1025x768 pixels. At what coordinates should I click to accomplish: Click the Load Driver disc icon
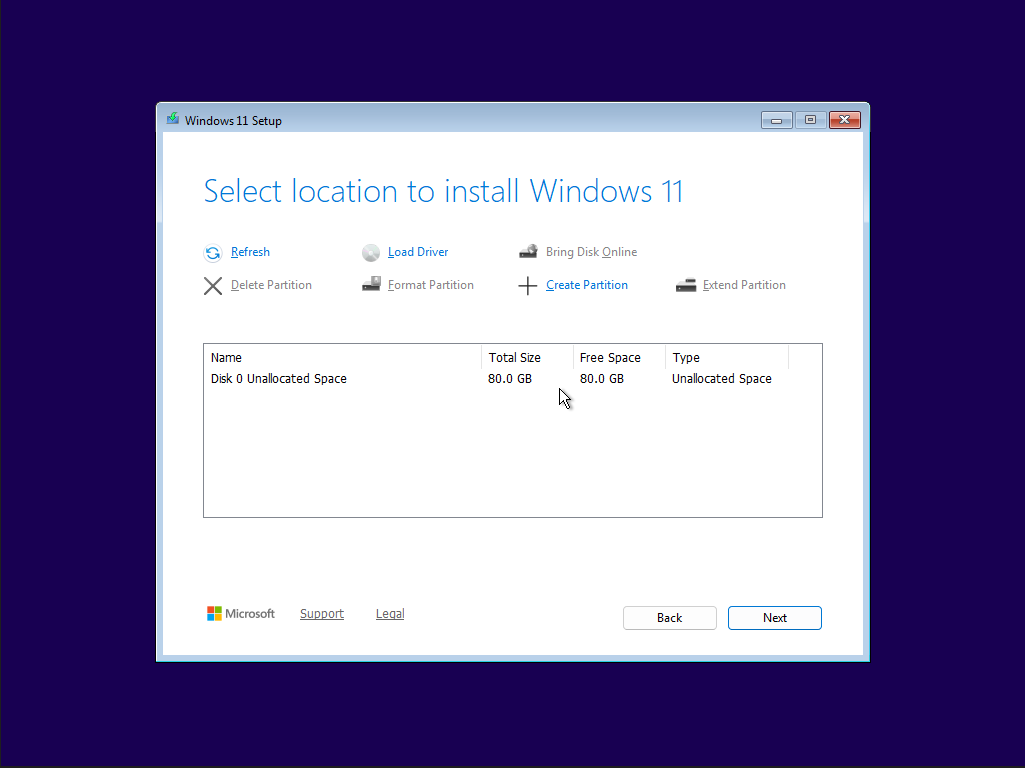click(371, 253)
